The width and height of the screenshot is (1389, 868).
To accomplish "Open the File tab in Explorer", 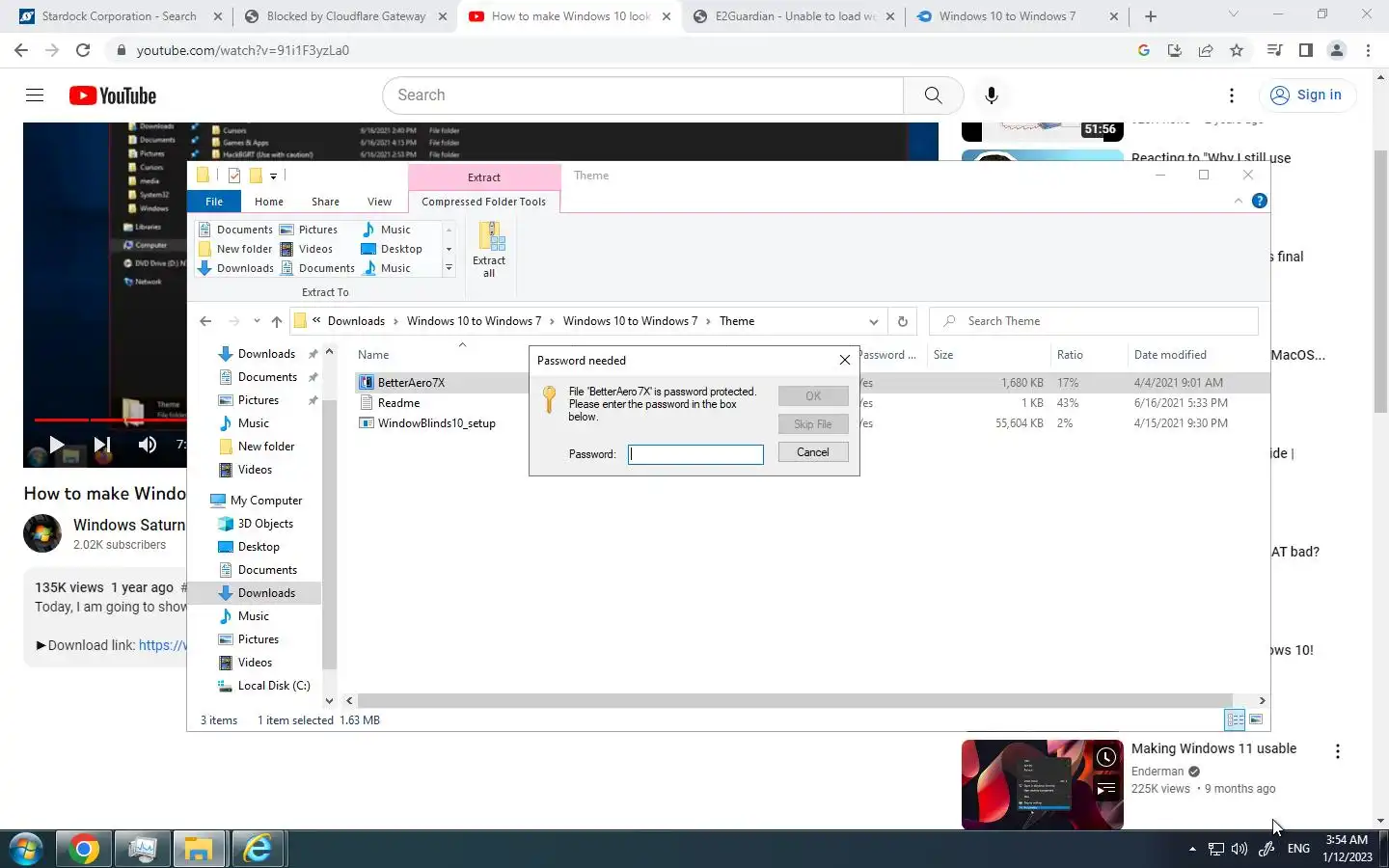I will [214, 202].
